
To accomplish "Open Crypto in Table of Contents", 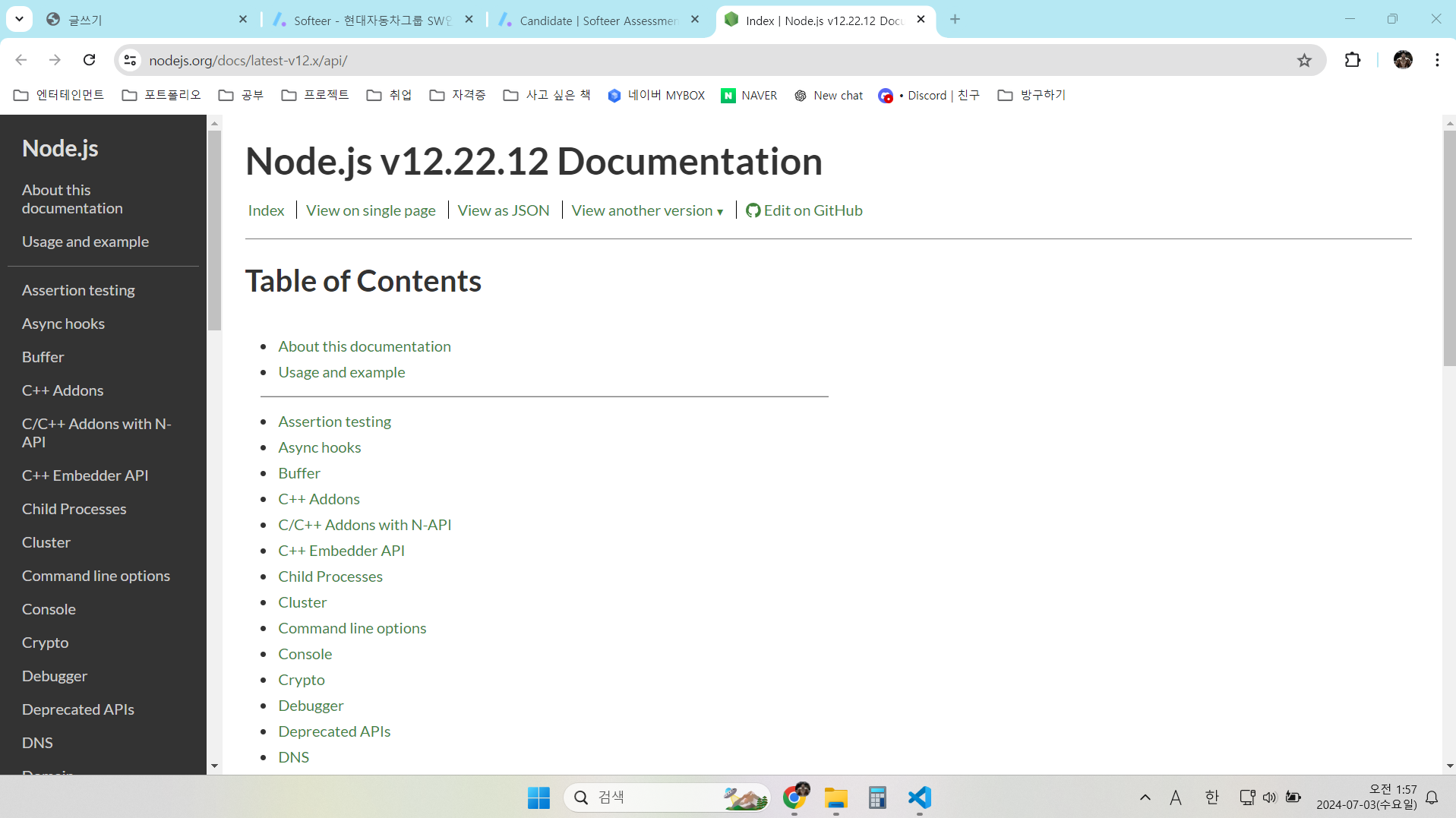I will [x=302, y=680].
